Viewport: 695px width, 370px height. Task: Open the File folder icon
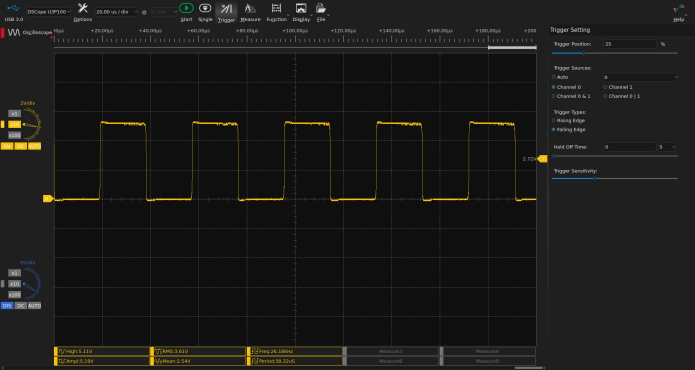pyautogui.click(x=320, y=8)
